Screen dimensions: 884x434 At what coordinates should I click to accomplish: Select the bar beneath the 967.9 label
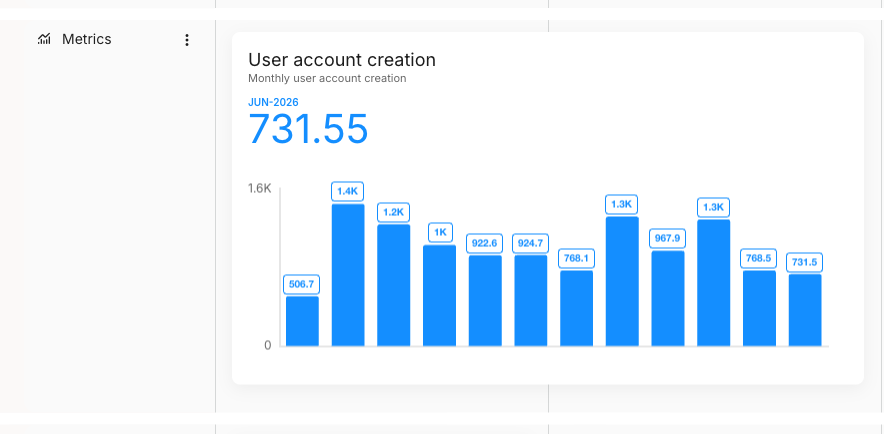click(668, 298)
